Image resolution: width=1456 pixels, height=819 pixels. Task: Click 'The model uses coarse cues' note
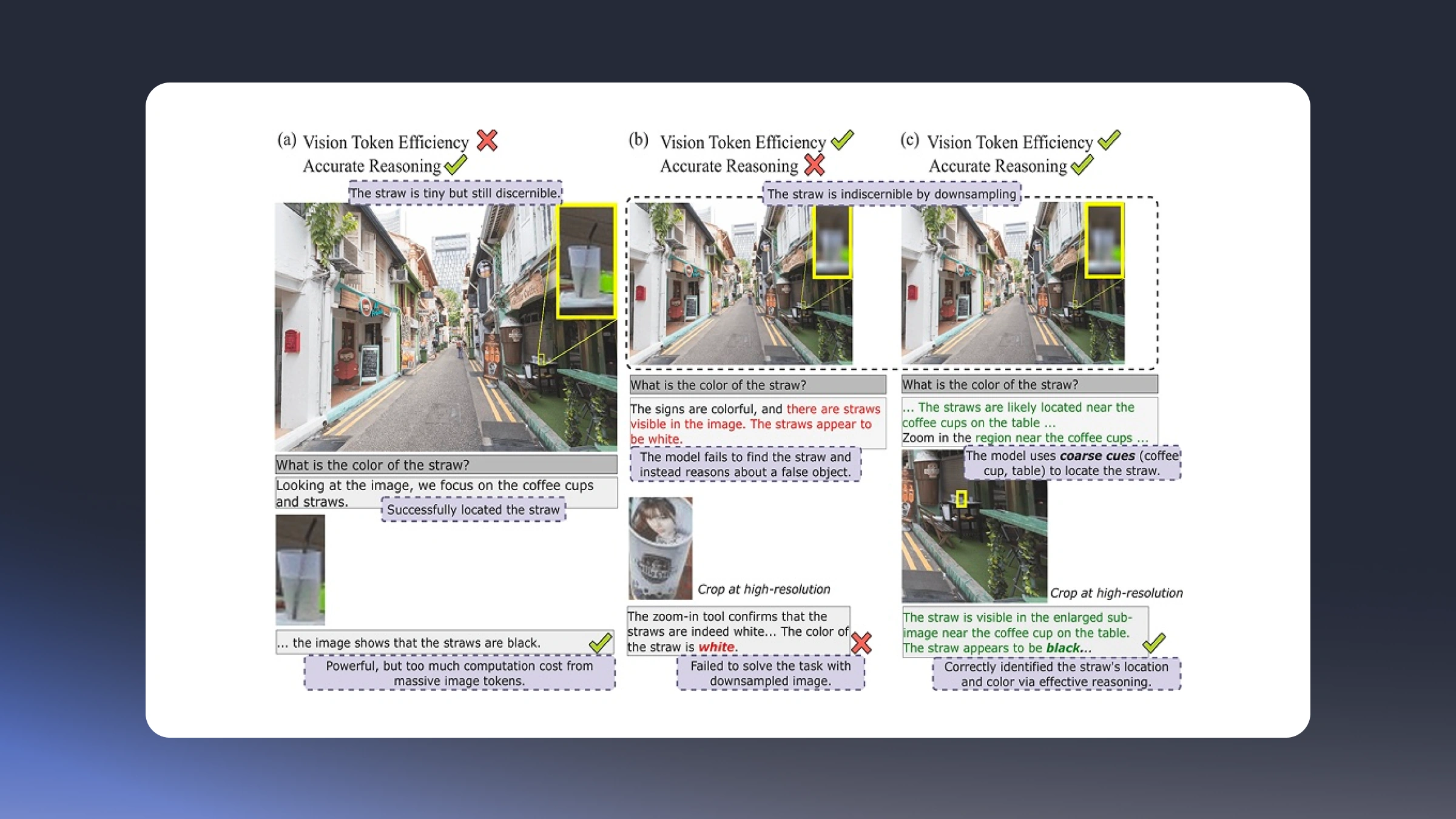pyautogui.click(x=1072, y=463)
